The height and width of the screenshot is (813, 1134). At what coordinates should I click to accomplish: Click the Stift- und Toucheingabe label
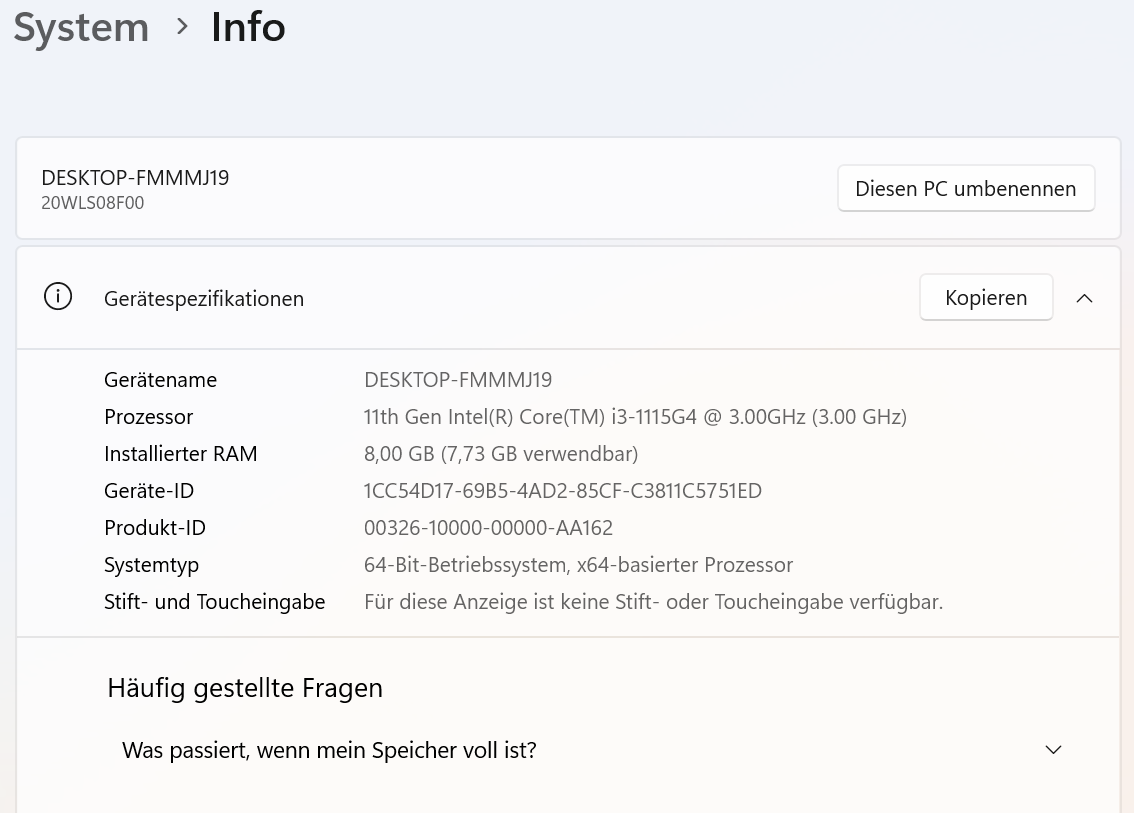(214, 602)
